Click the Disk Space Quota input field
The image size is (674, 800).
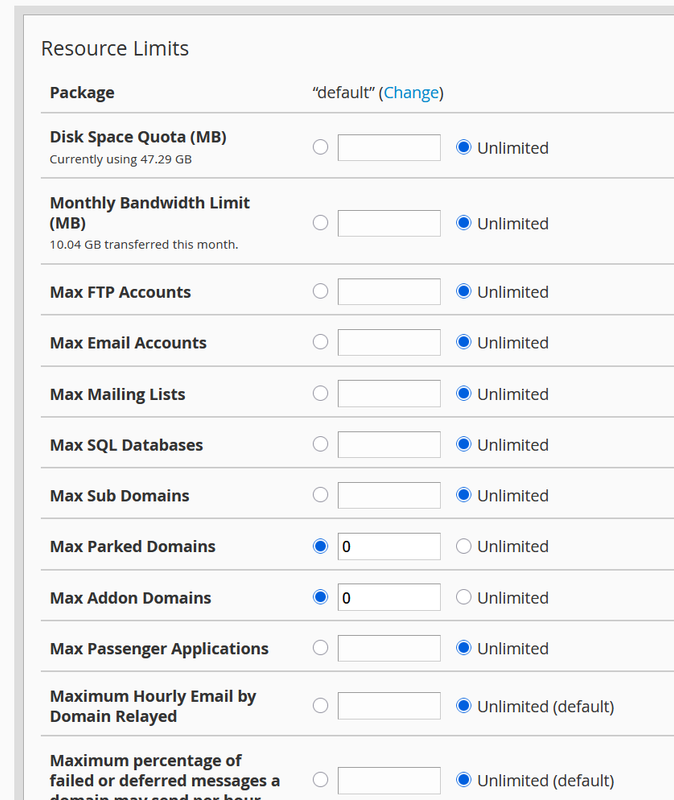[389, 148]
